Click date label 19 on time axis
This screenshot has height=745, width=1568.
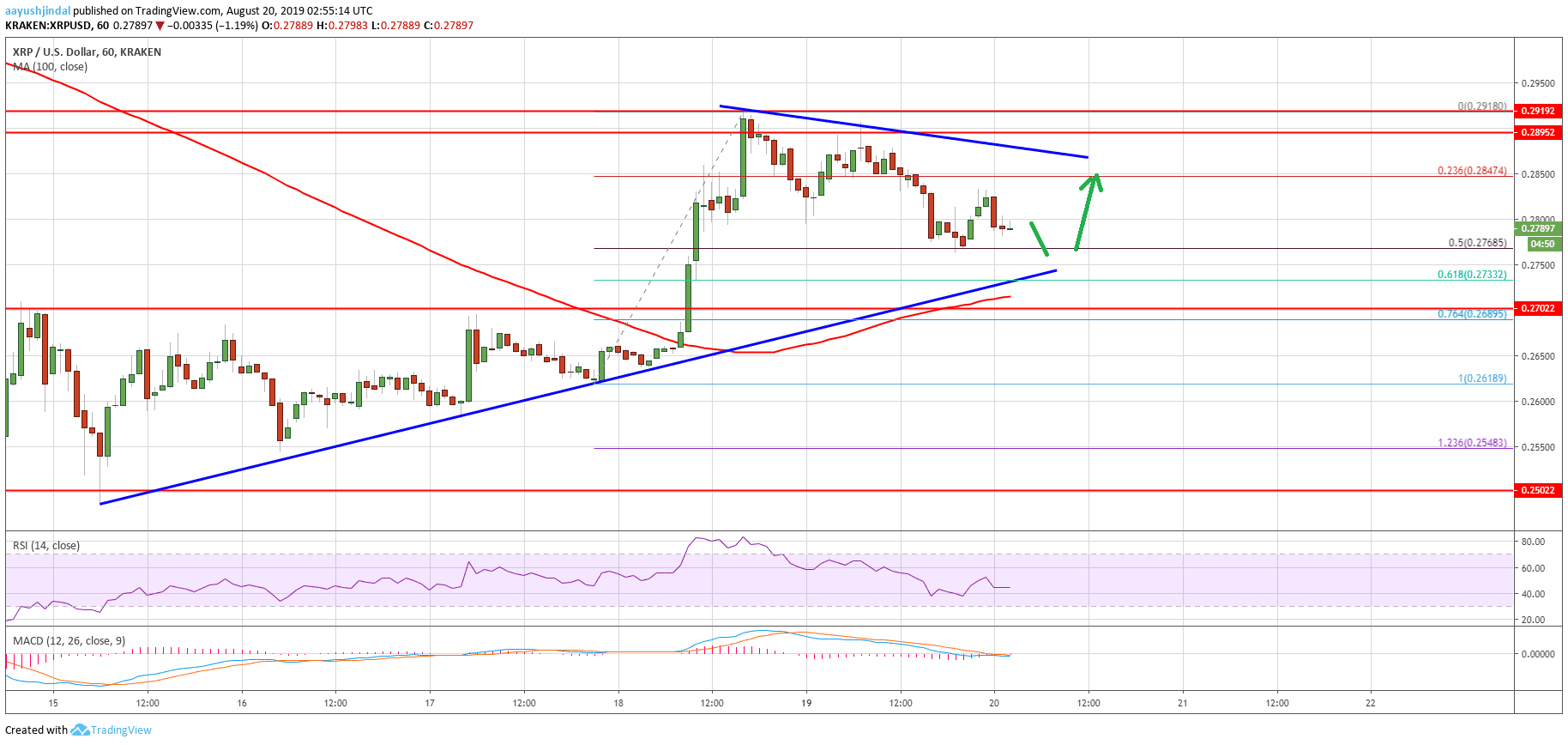(x=806, y=703)
